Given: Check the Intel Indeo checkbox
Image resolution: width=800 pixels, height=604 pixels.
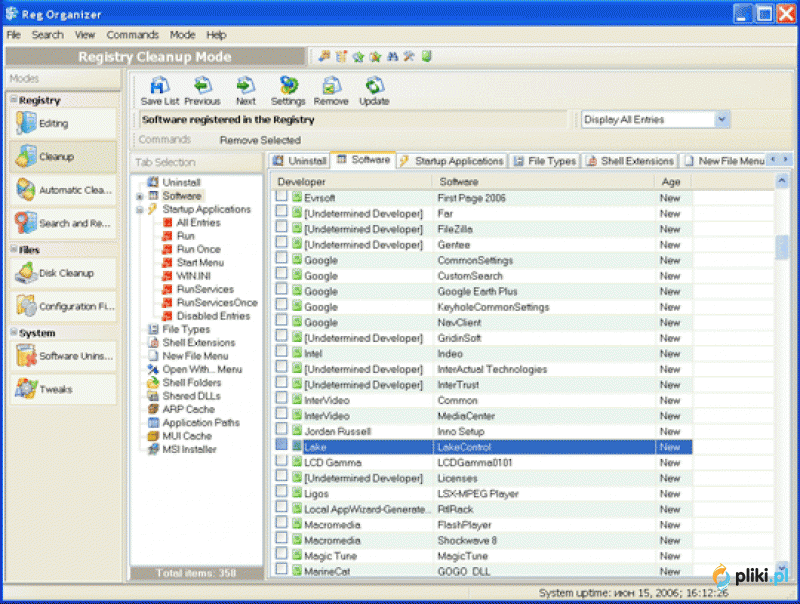Looking at the screenshot, I should click(x=281, y=351).
